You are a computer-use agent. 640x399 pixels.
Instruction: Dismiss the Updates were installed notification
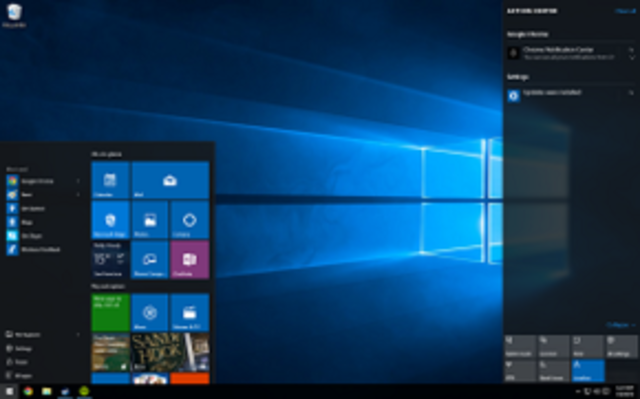click(631, 93)
